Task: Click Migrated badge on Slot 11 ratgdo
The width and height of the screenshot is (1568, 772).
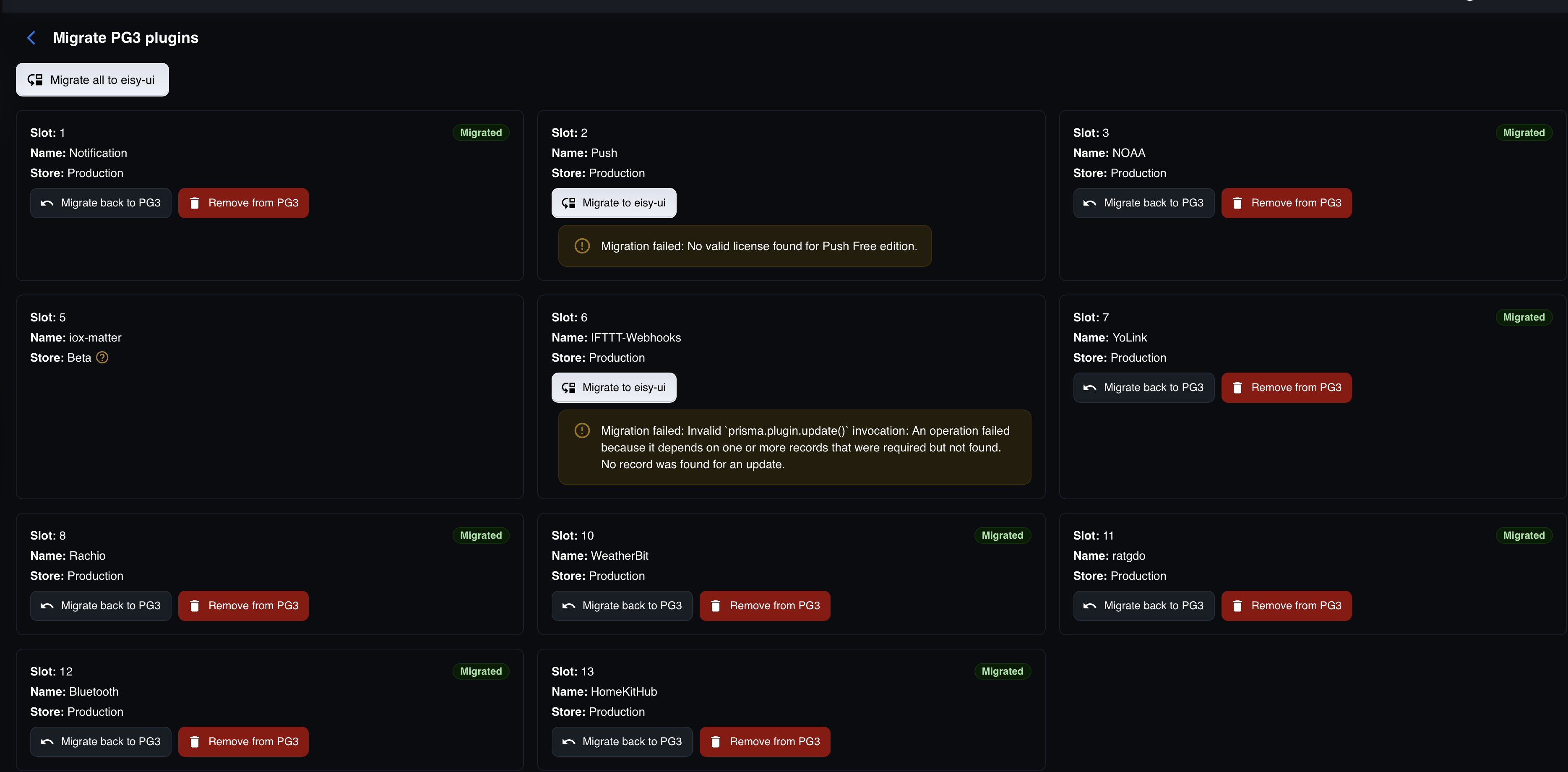Action: (x=1524, y=535)
